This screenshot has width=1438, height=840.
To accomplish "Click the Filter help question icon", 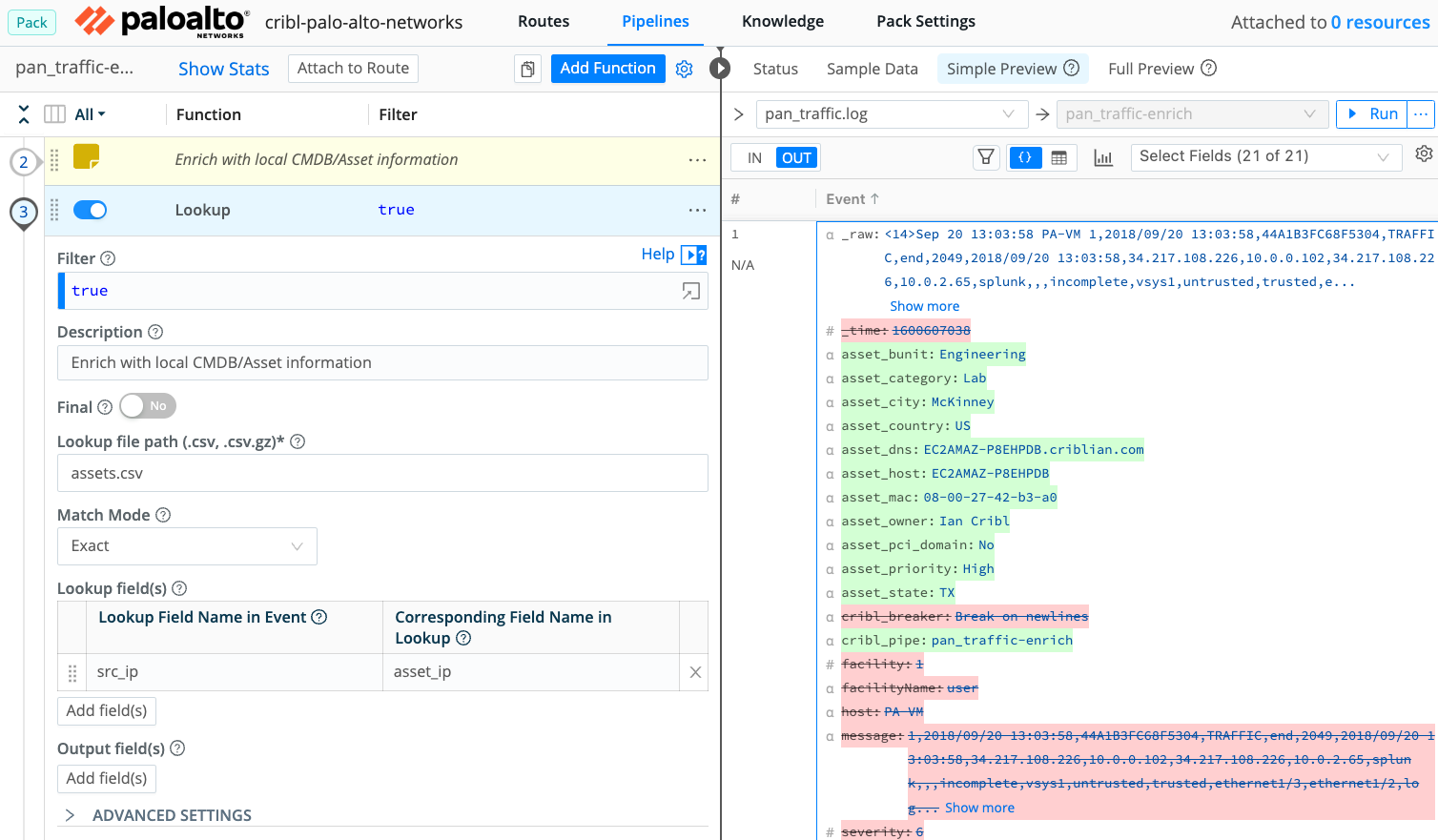I will coord(108,258).
